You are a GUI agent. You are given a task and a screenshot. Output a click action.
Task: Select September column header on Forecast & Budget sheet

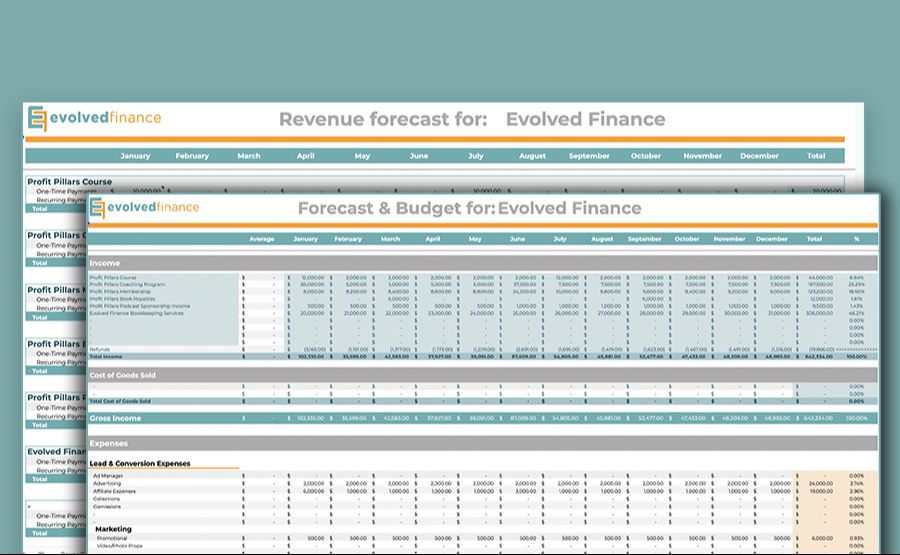point(645,239)
